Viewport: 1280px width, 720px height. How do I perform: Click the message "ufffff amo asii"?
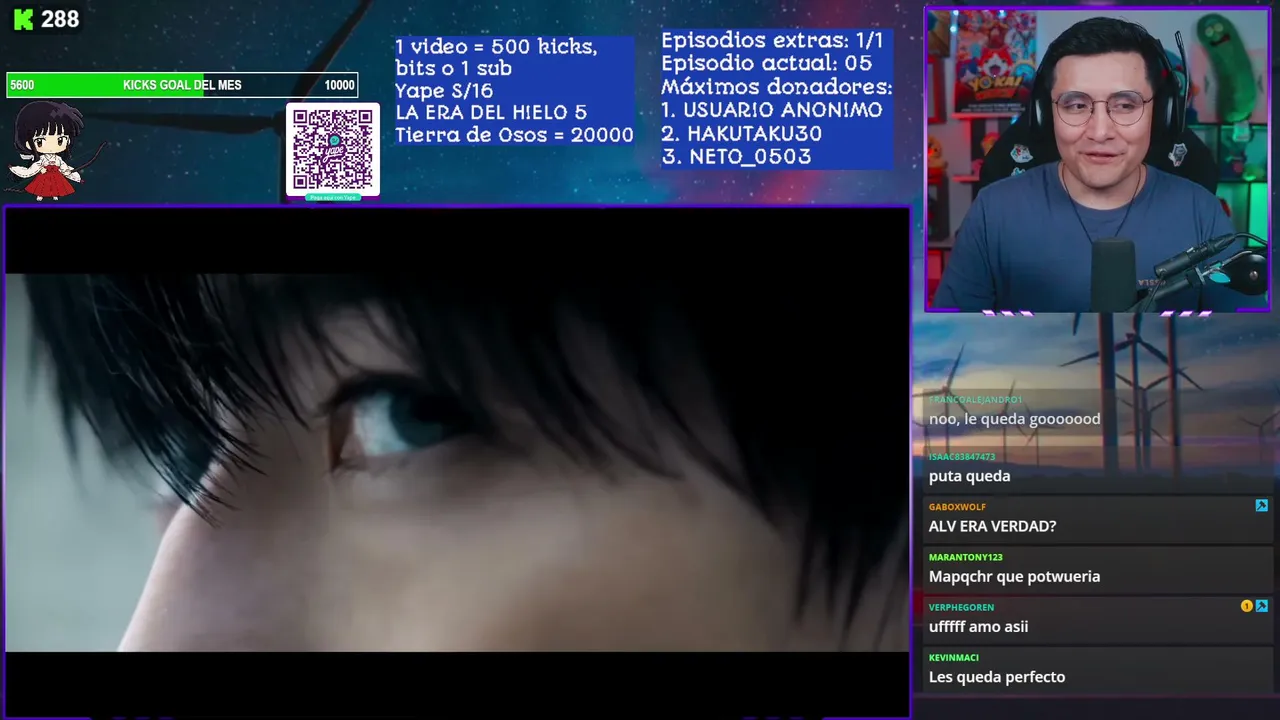[x=978, y=626]
